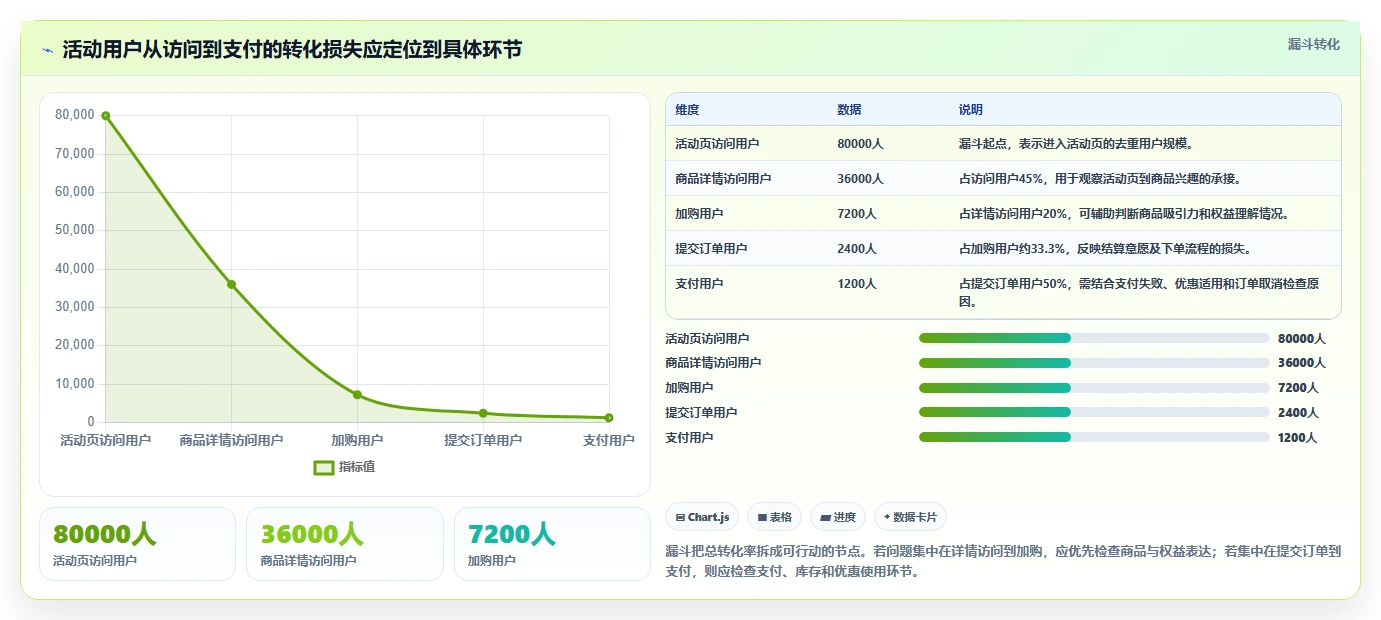Click the description 占访问用户45%
The width and height of the screenshot is (1381, 620).
pos(1100,179)
